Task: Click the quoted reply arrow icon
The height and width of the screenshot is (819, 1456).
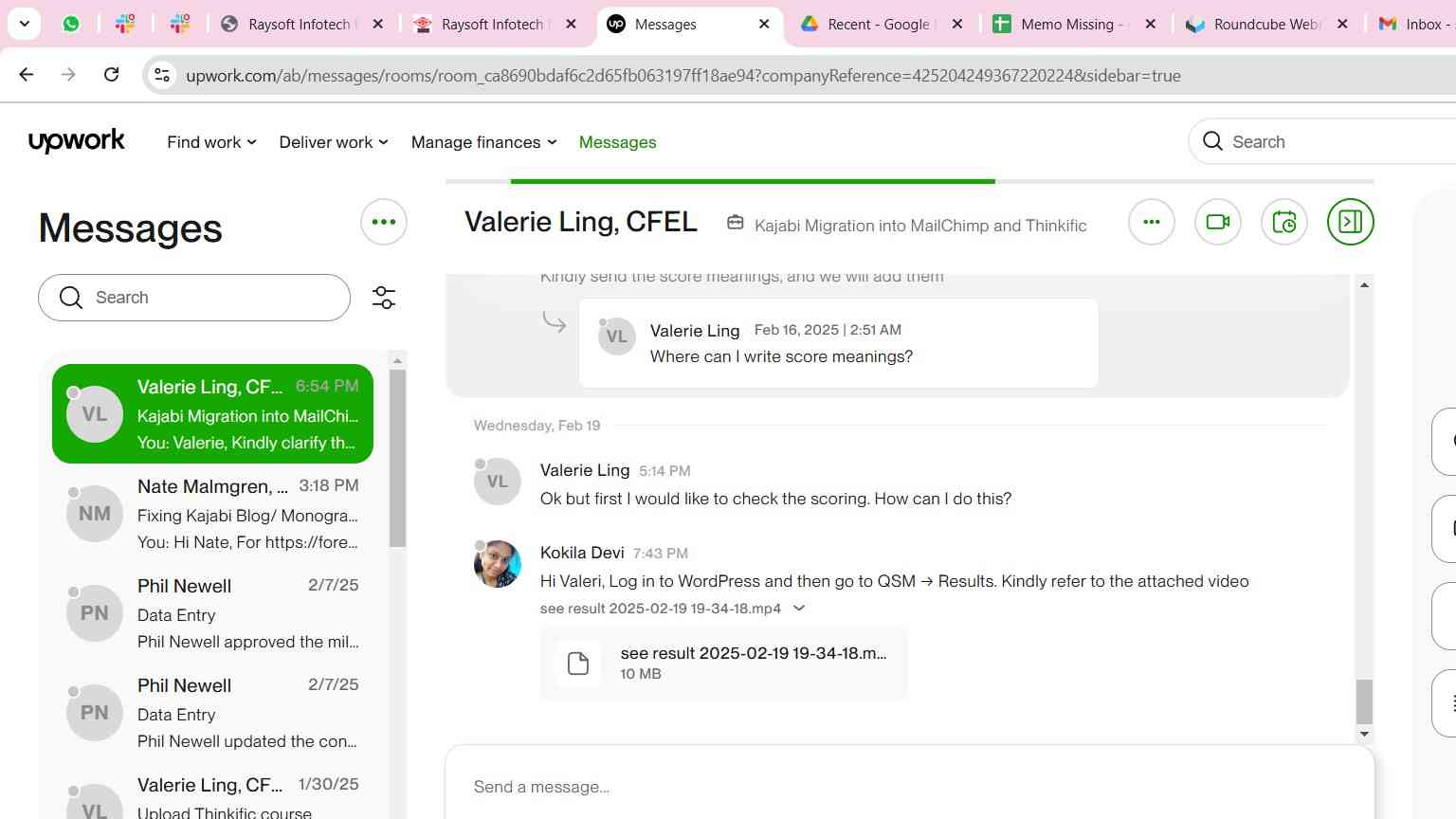Action: click(555, 322)
